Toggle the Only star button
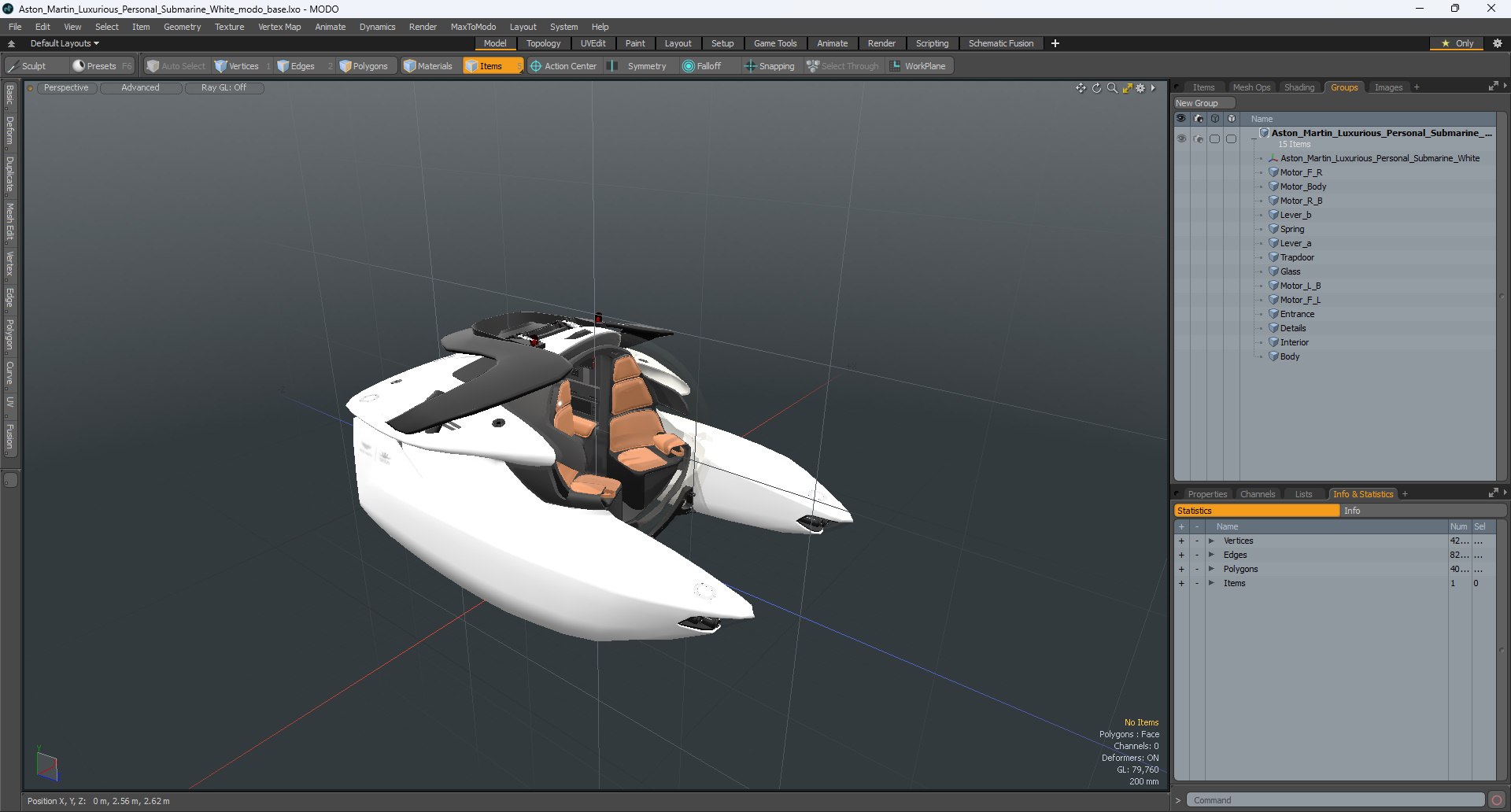1511x812 pixels. pyautogui.click(x=1457, y=43)
